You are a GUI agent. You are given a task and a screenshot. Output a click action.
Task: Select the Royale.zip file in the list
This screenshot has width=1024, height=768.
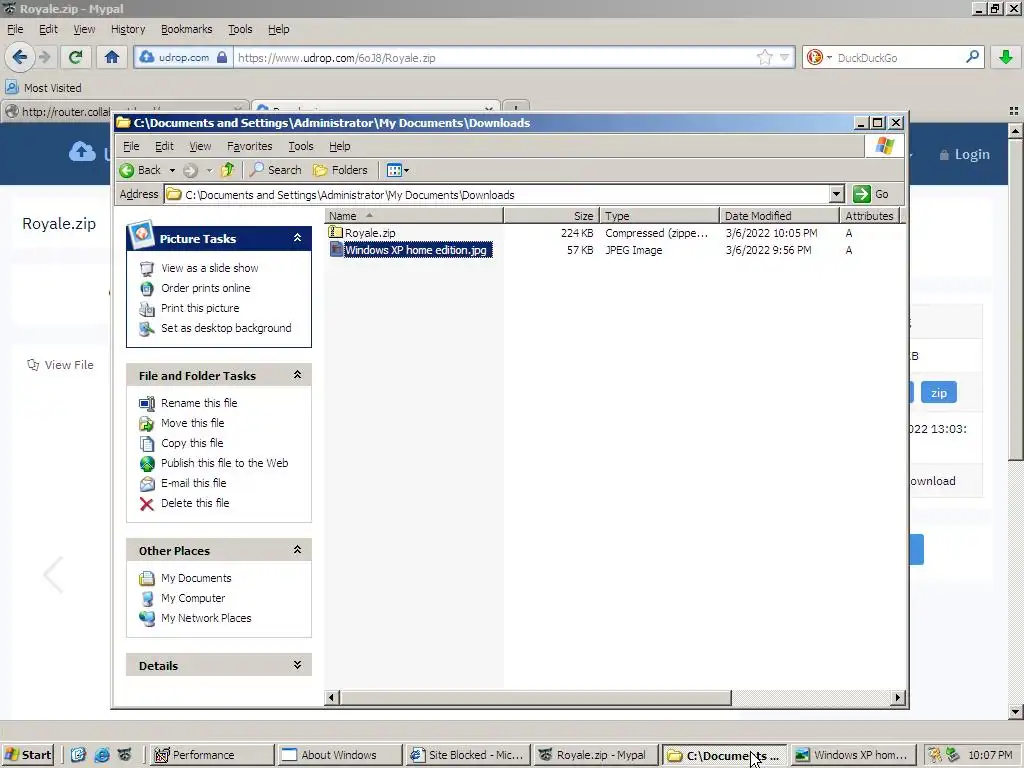(370, 233)
